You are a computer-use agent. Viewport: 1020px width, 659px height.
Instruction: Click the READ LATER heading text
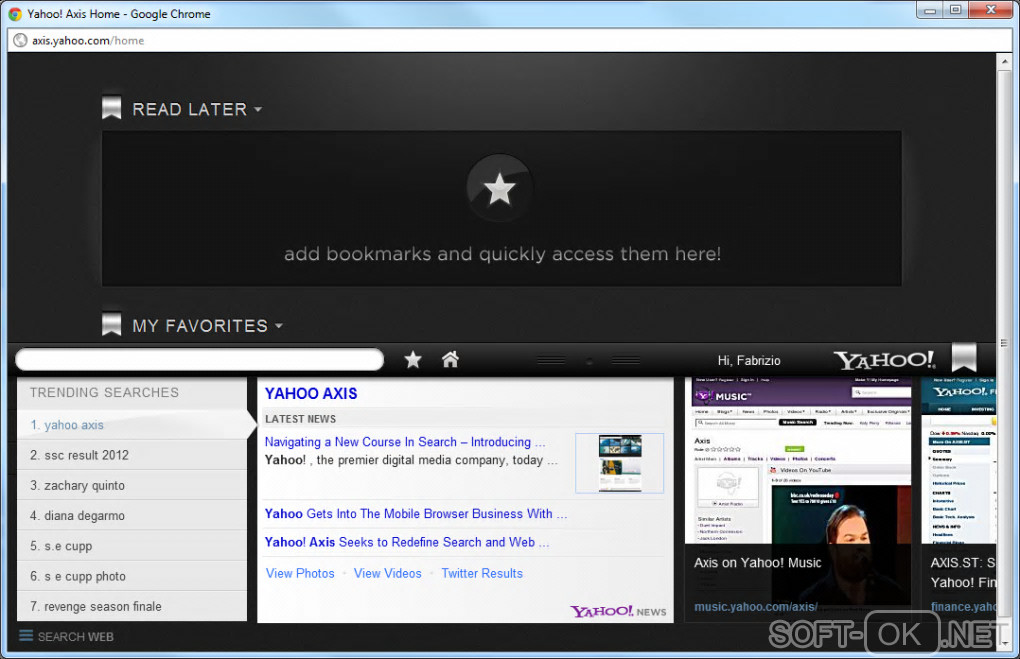(x=189, y=109)
